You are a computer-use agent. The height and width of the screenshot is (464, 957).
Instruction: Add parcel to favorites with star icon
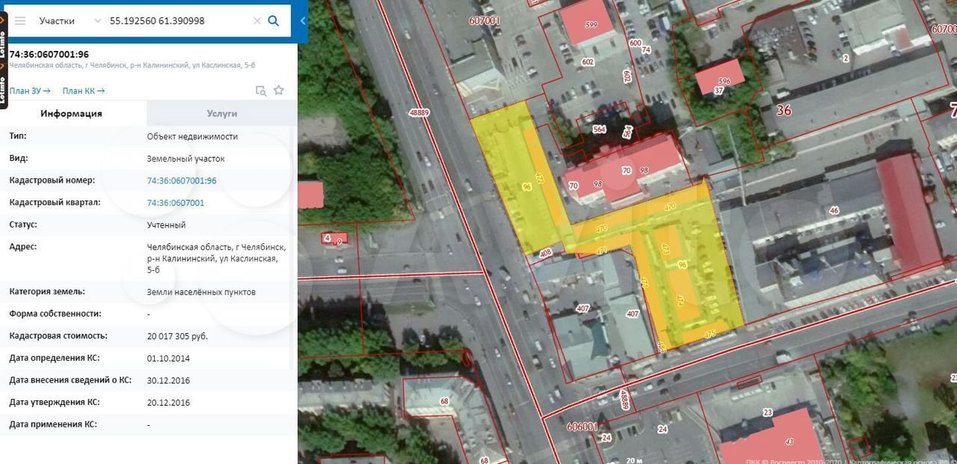[279, 90]
